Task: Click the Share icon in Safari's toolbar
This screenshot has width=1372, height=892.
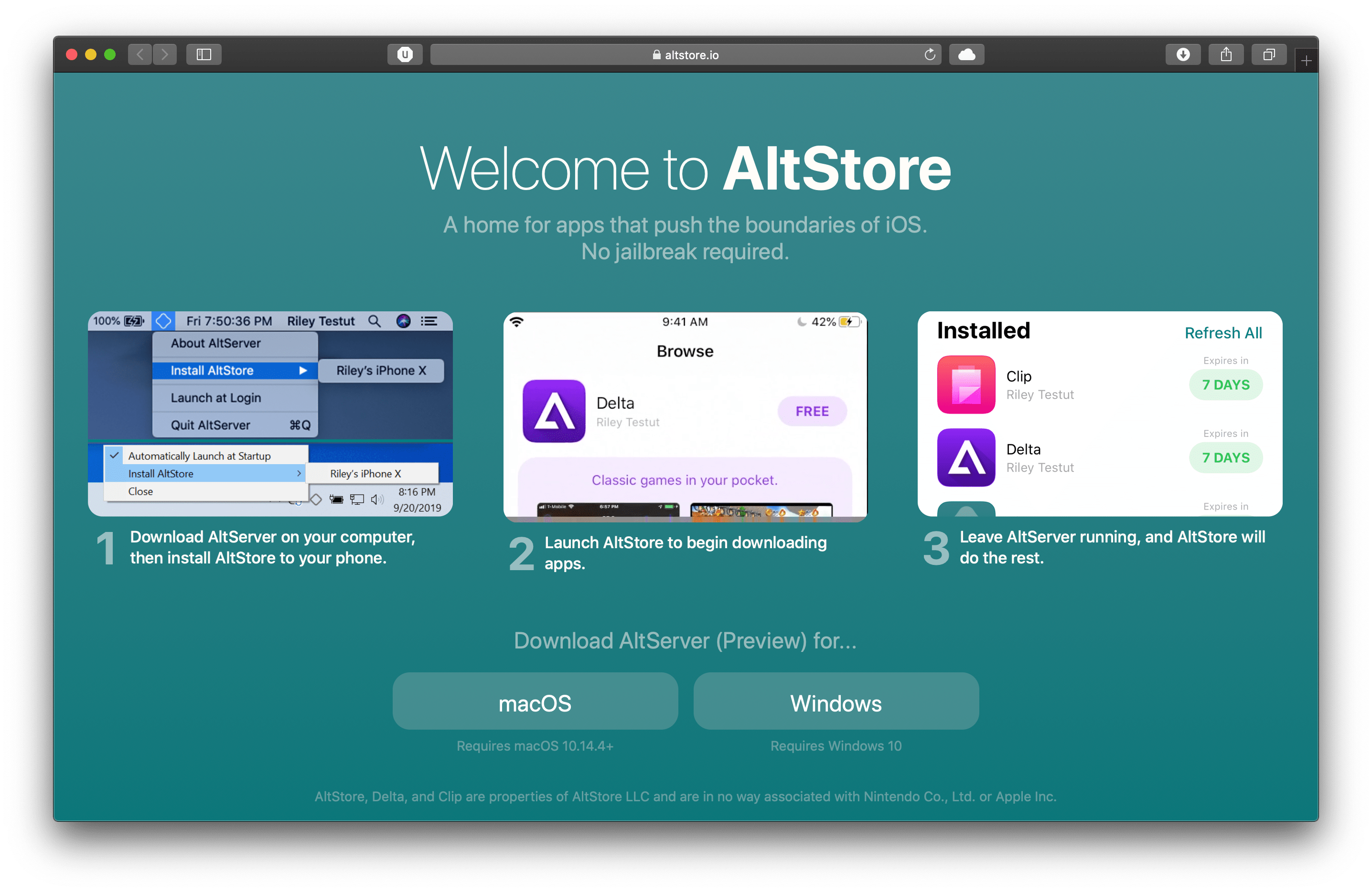Action: (x=1226, y=54)
